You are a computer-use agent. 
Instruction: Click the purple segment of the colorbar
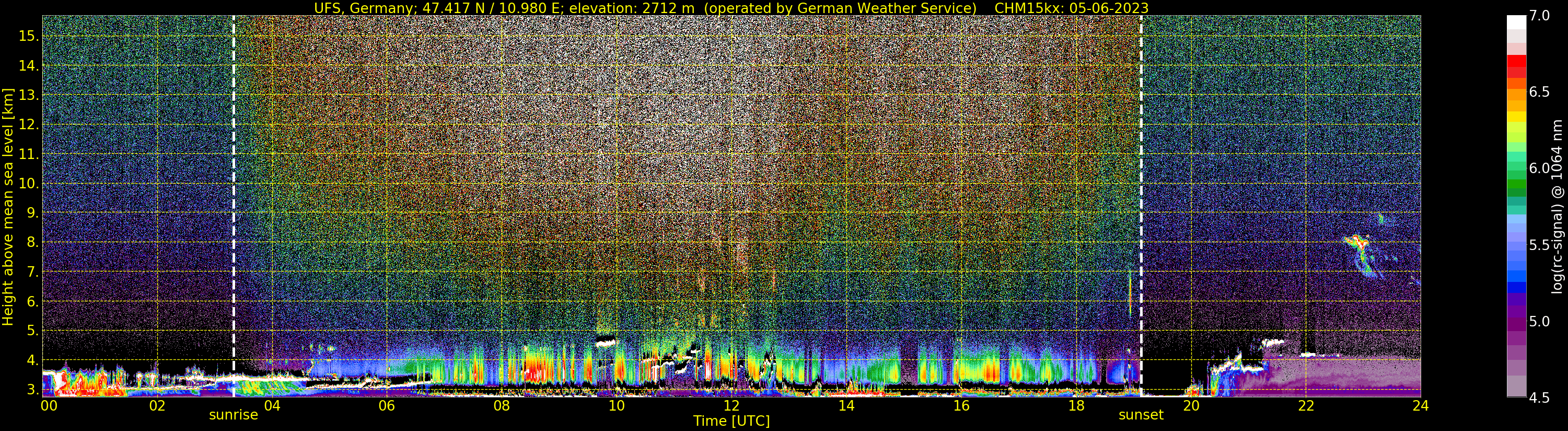[1516, 324]
